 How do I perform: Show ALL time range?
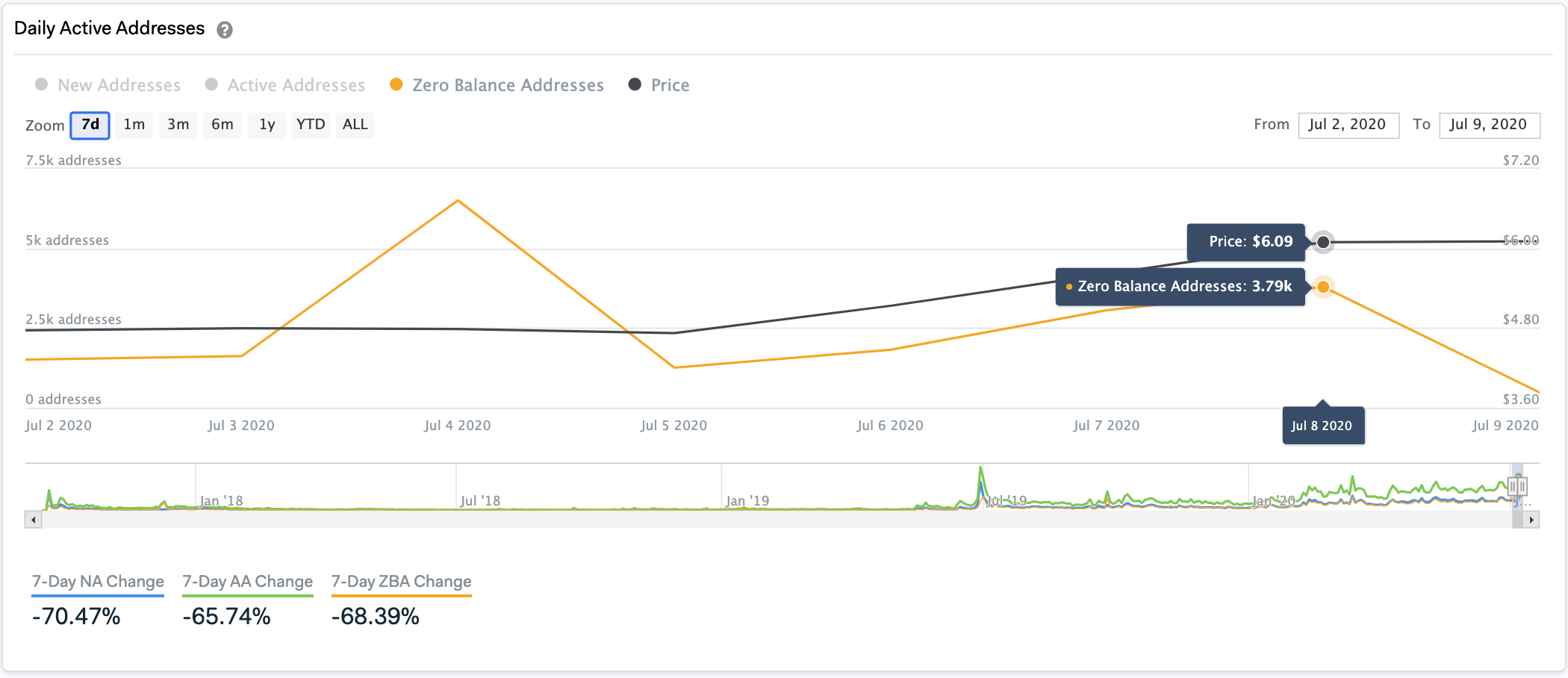click(x=355, y=125)
